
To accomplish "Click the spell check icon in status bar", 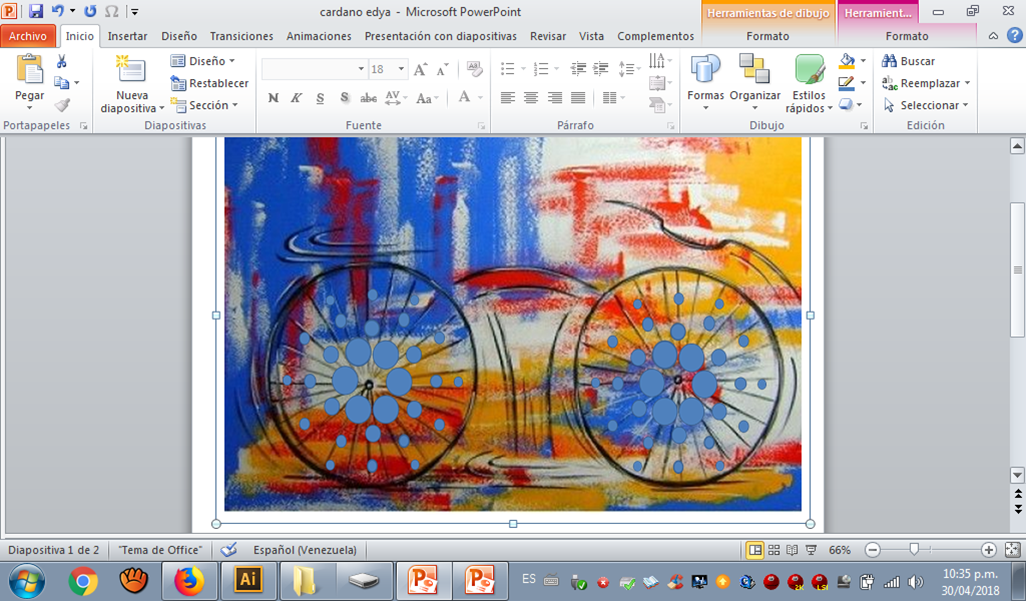I will point(229,550).
